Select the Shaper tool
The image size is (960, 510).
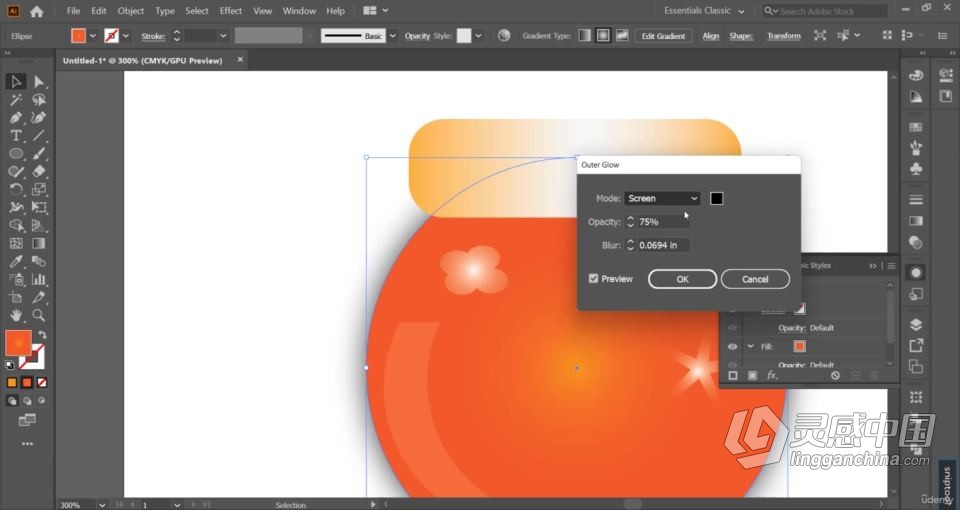coord(16,171)
